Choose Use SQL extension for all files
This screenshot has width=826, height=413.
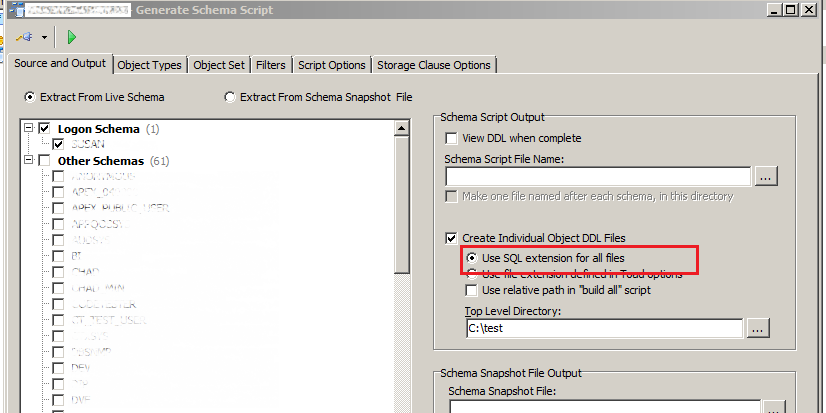[x=472, y=258]
